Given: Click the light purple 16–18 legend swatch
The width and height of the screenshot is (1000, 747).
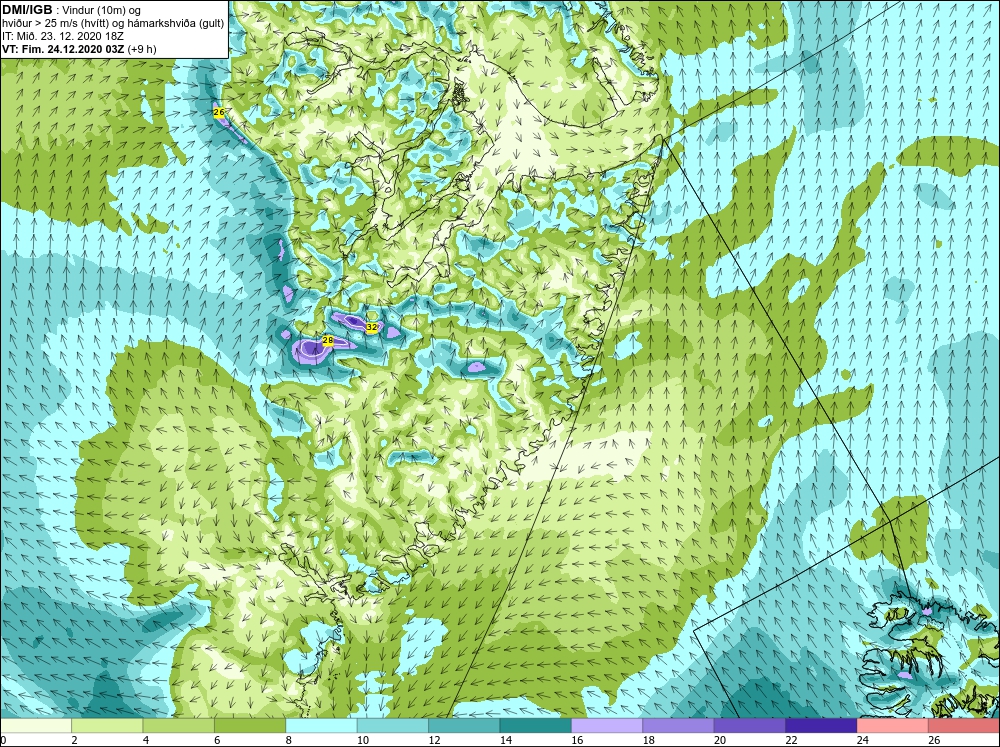Looking at the screenshot, I should [607, 726].
